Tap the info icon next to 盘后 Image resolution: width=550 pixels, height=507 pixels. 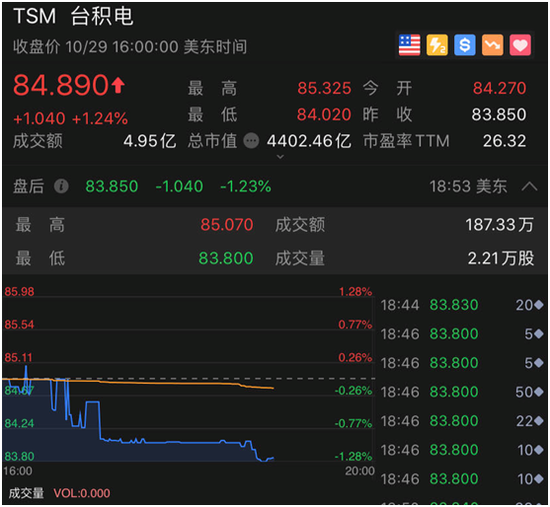pos(61,186)
